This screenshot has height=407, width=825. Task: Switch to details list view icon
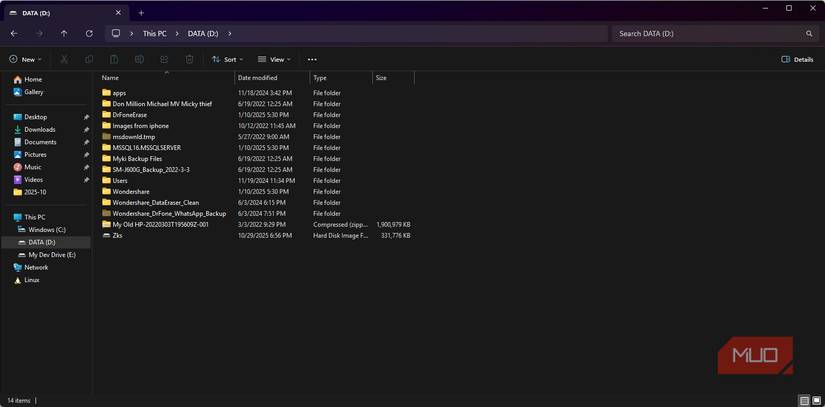(x=804, y=401)
